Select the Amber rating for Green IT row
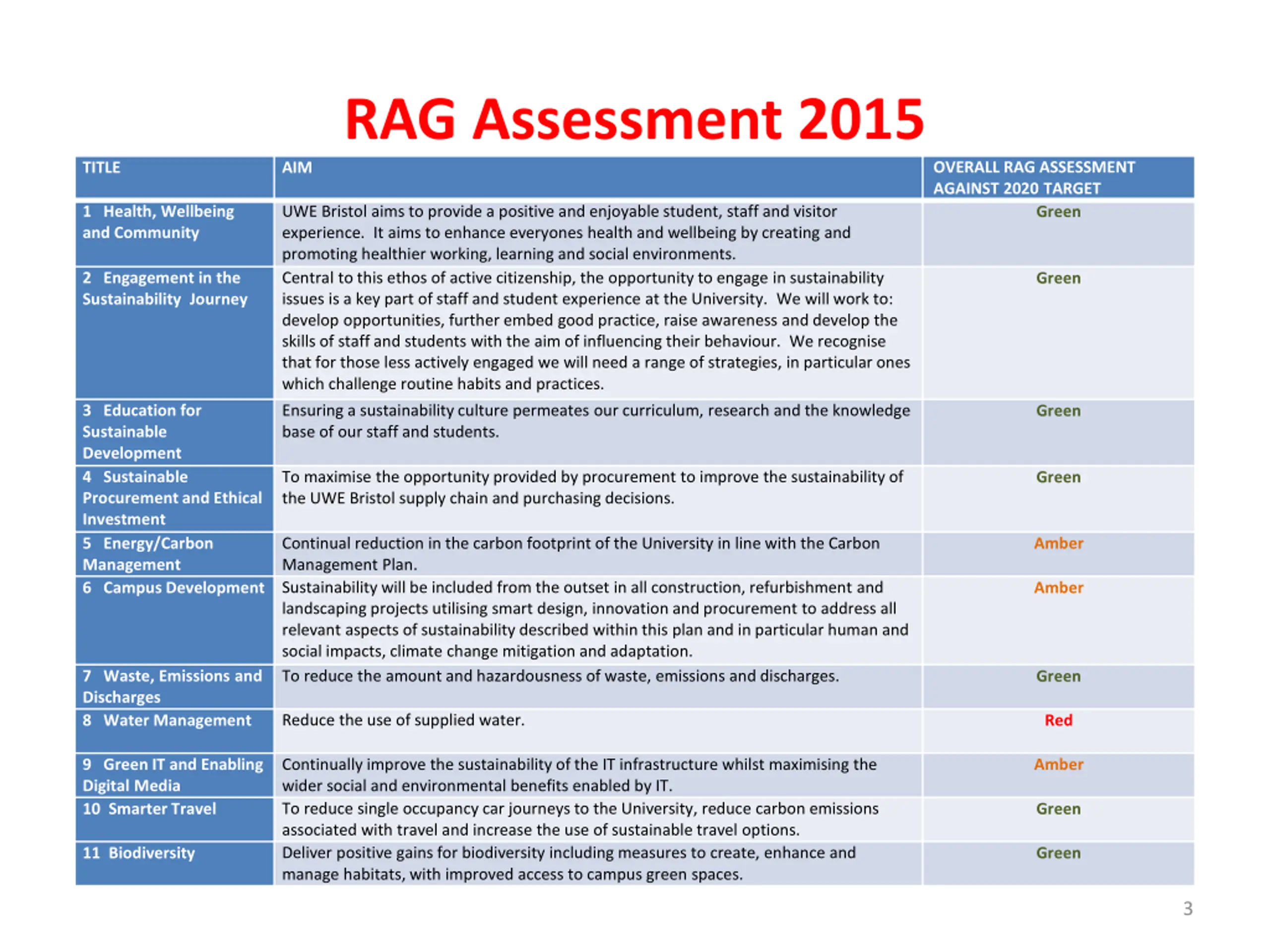Image resolution: width=1270 pixels, height=952 pixels. [1059, 765]
